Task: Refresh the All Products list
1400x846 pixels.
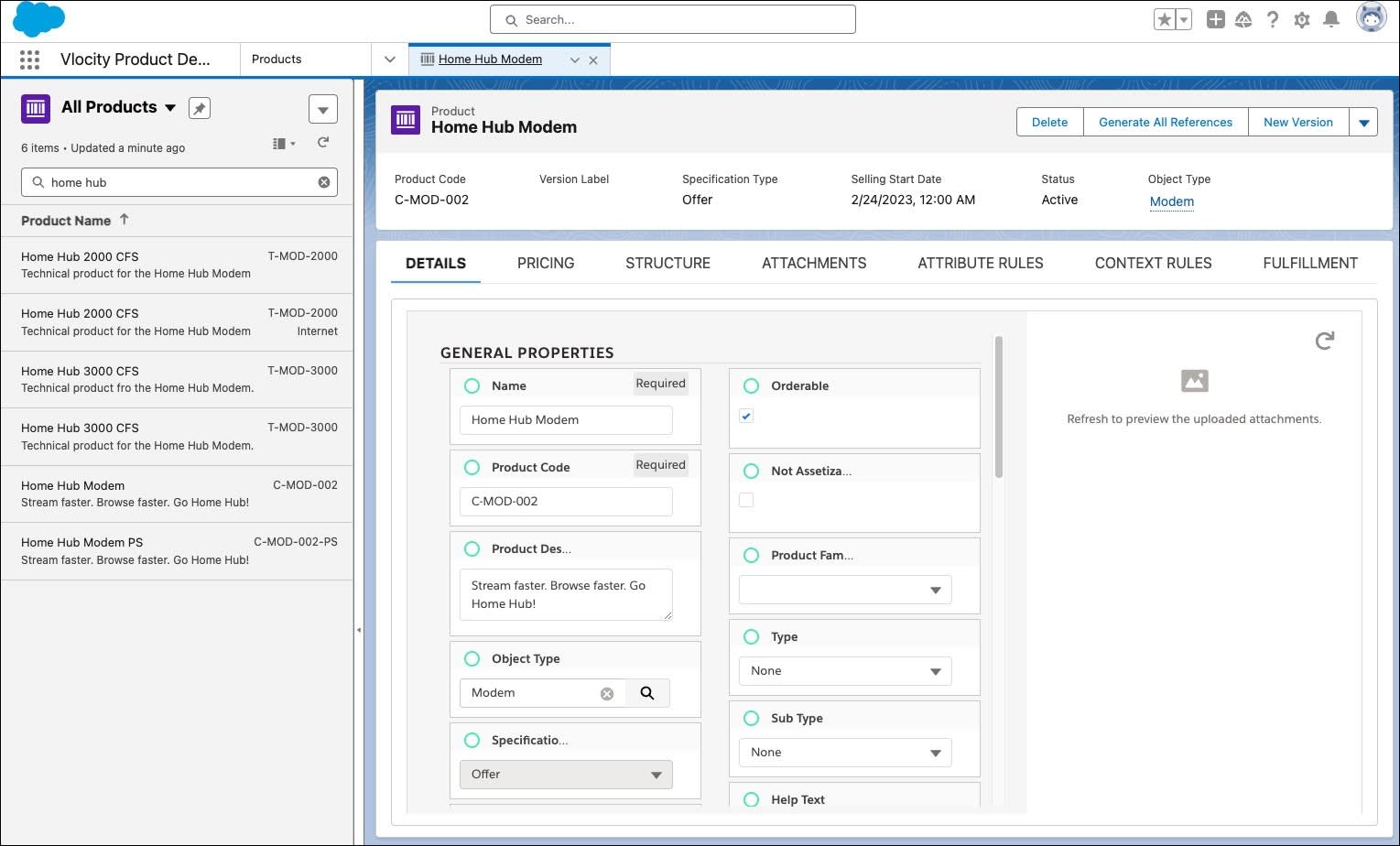Action: pyautogui.click(x=323, y=143)
